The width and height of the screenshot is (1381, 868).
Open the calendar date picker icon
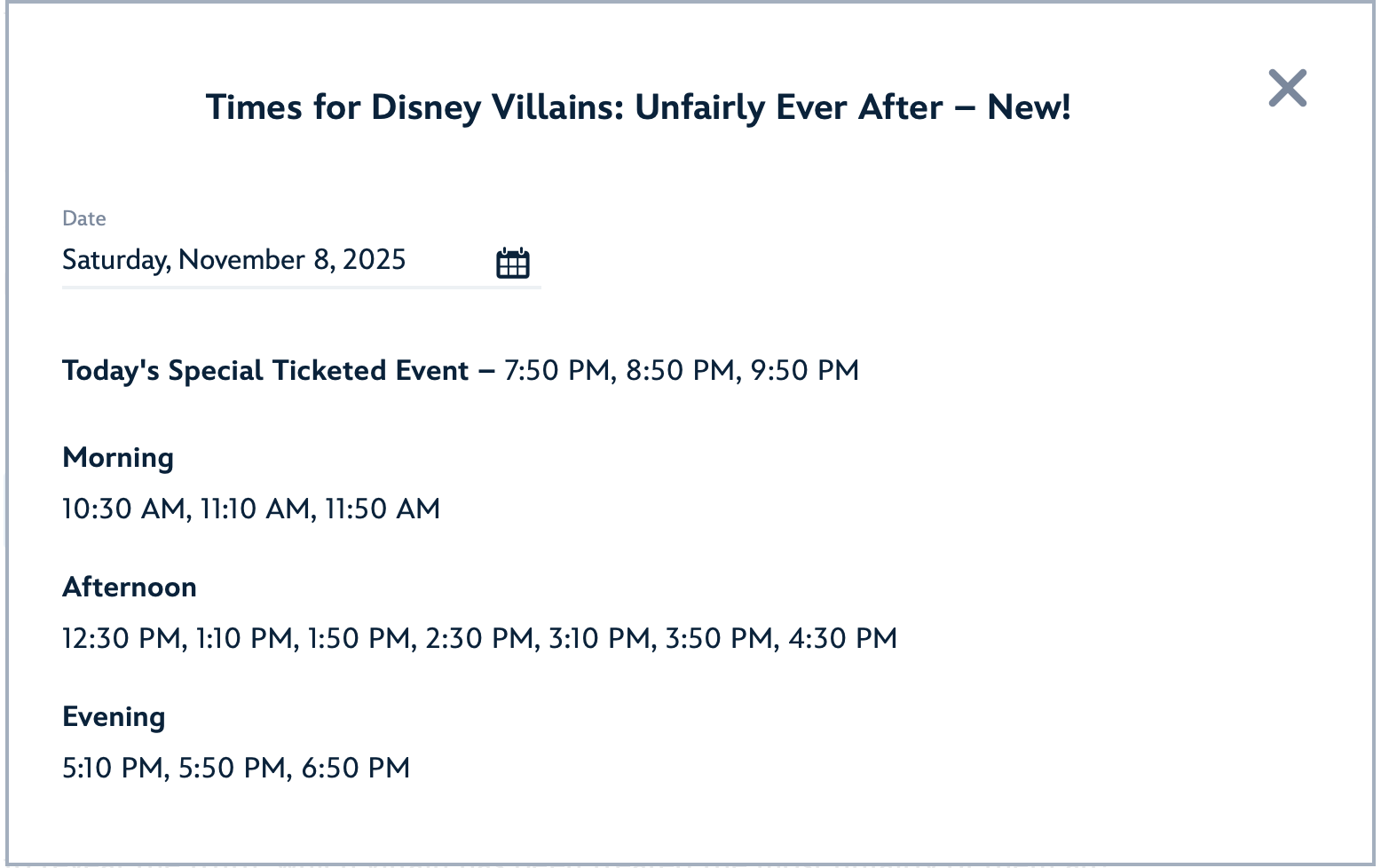pos(512,263)
